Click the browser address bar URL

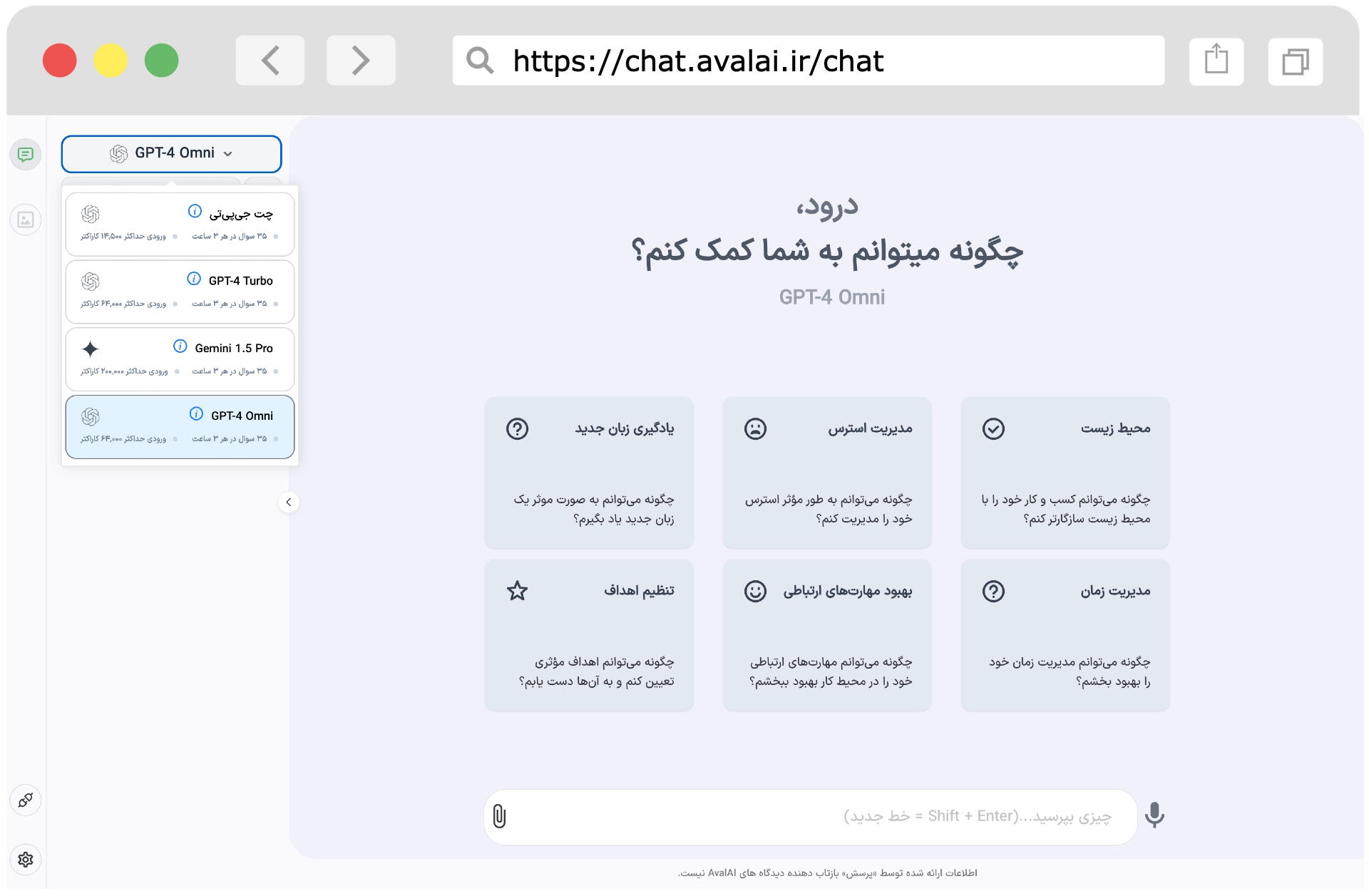pos(698,61)
